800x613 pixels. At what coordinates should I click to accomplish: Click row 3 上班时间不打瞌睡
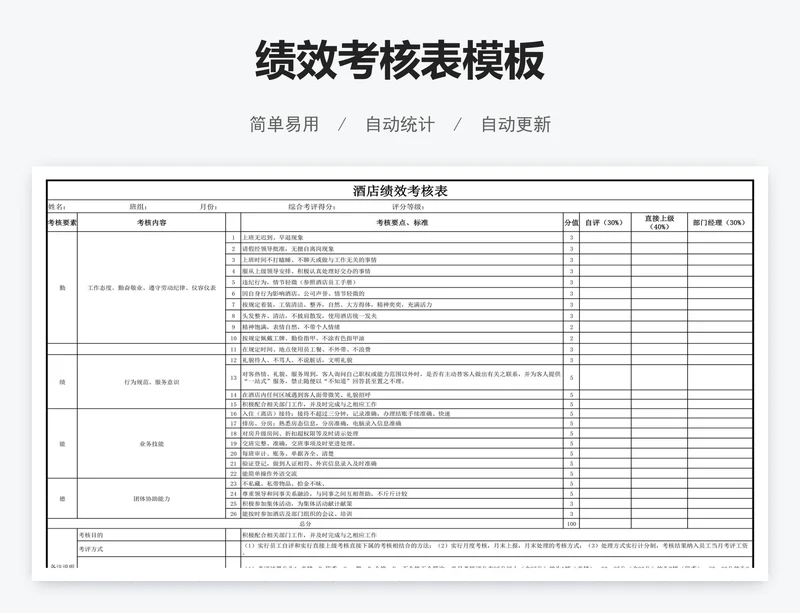click(402, 260)
